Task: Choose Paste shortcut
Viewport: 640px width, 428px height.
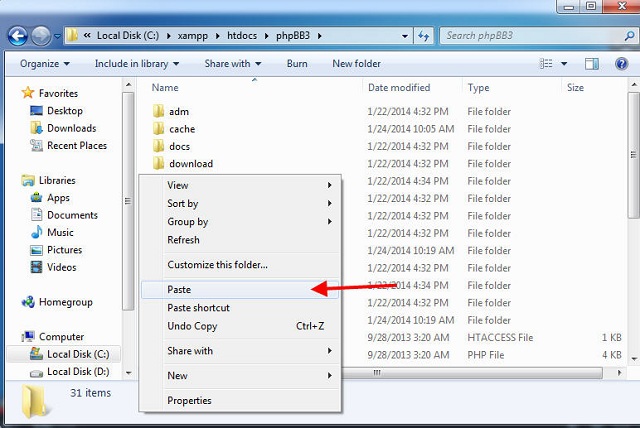Action: [240, 308]
